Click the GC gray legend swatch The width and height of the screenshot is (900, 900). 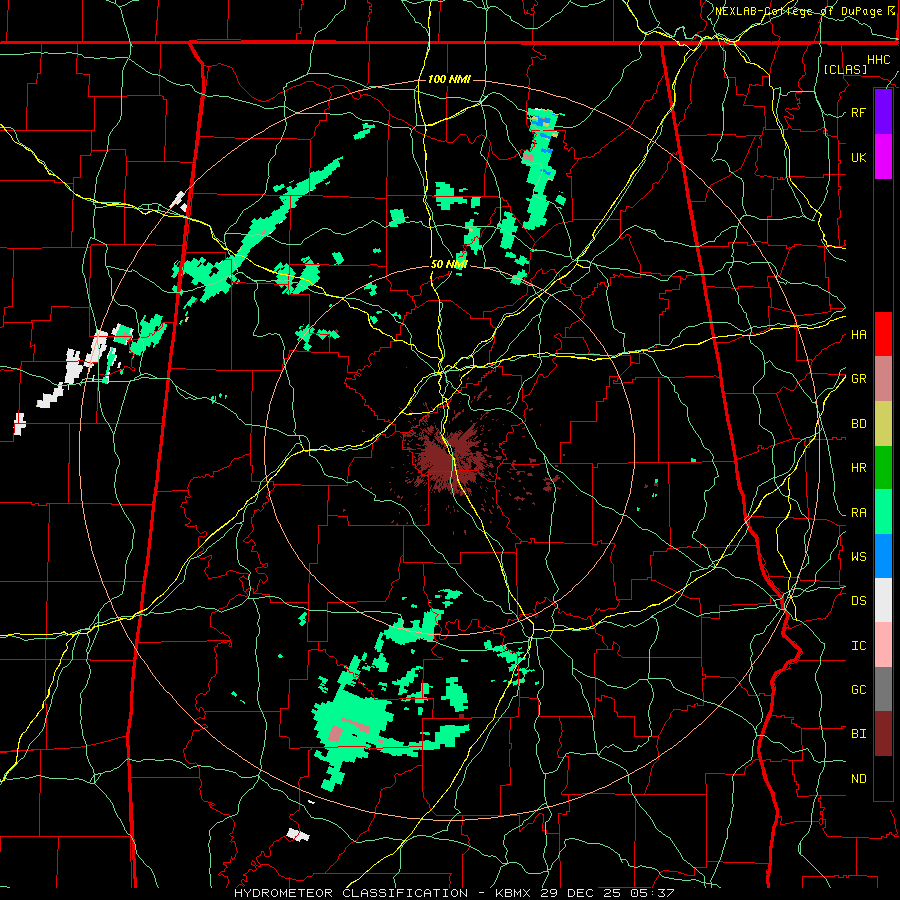click(x=883, y=689)
